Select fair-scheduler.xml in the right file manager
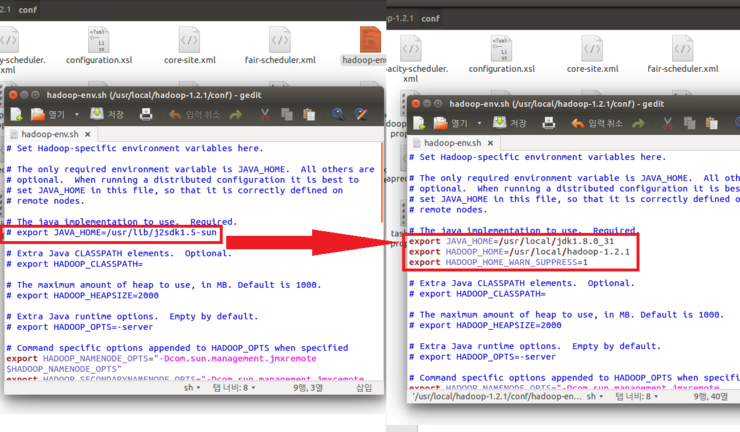 [x=683, y=54]
